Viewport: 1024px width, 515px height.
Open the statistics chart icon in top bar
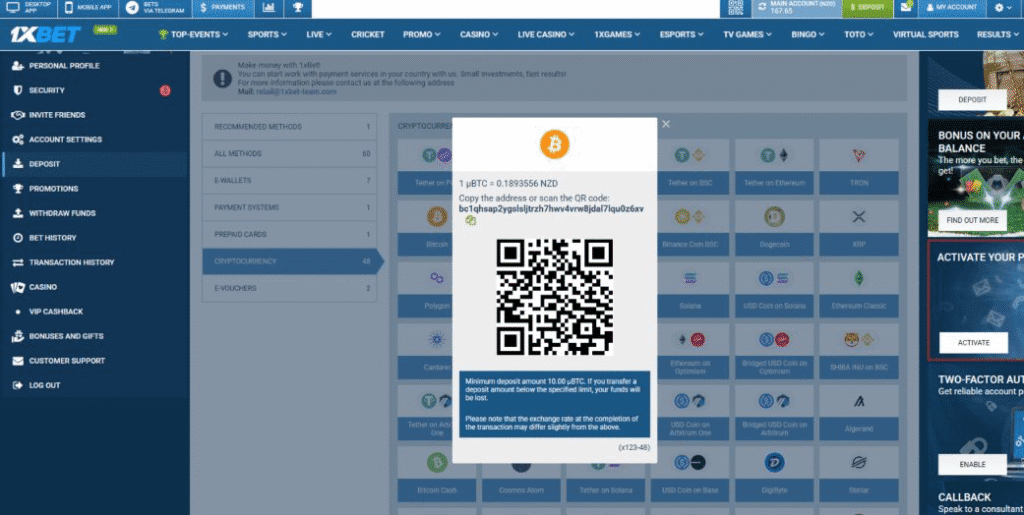point(269,8)
